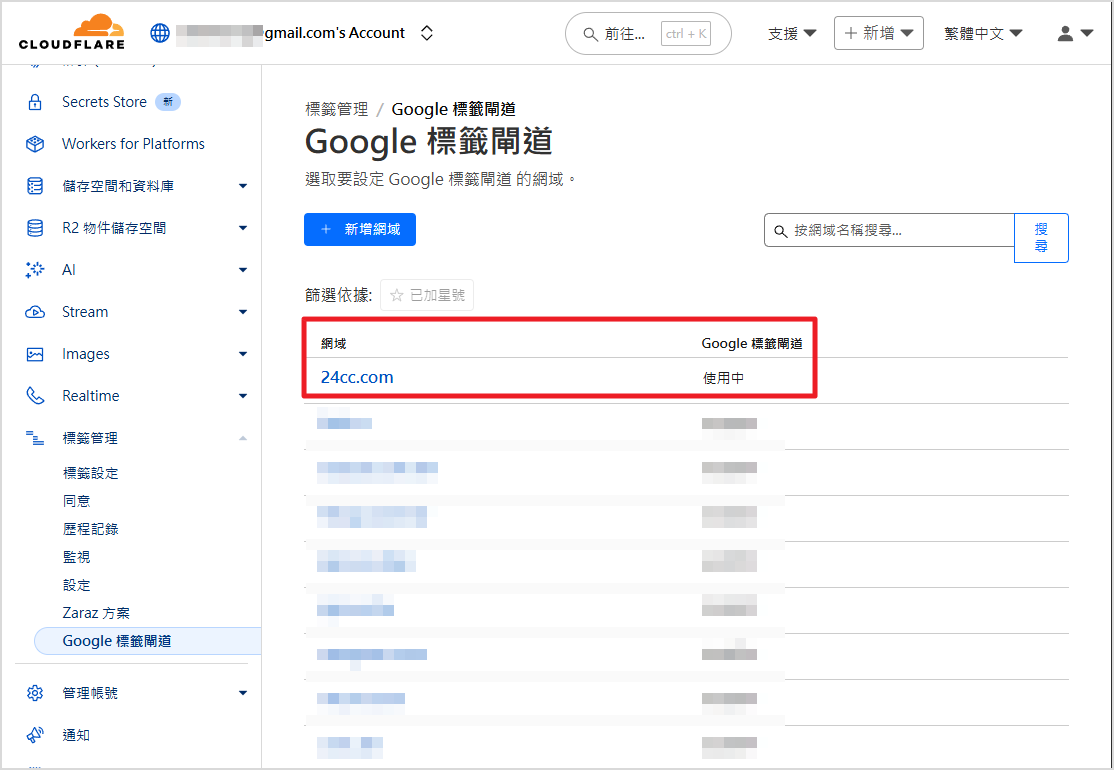Click the Workers for Platforms cube icon

click(x=35, y=144)
